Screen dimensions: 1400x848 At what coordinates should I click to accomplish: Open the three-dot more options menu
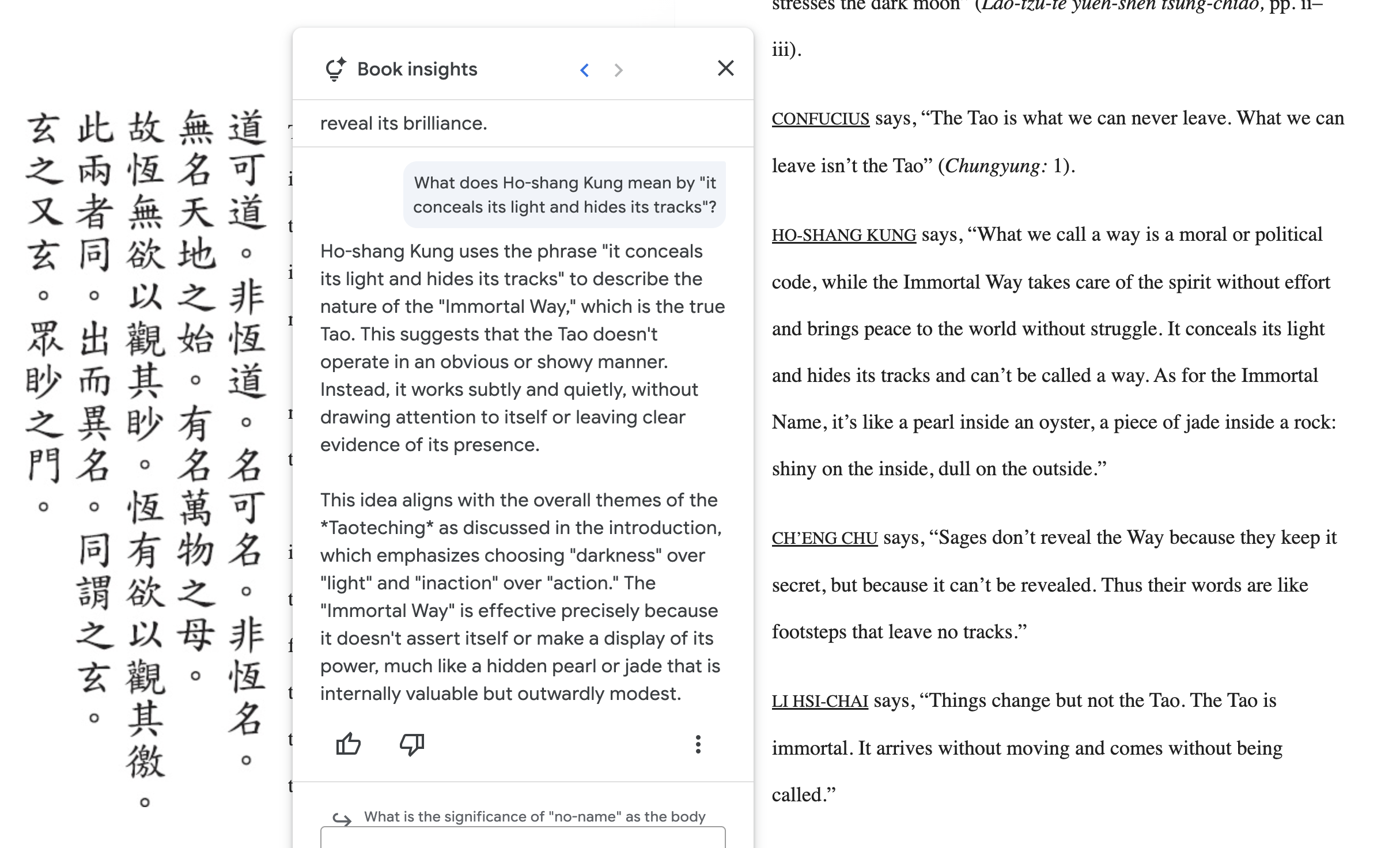click(x=698, y=744)
